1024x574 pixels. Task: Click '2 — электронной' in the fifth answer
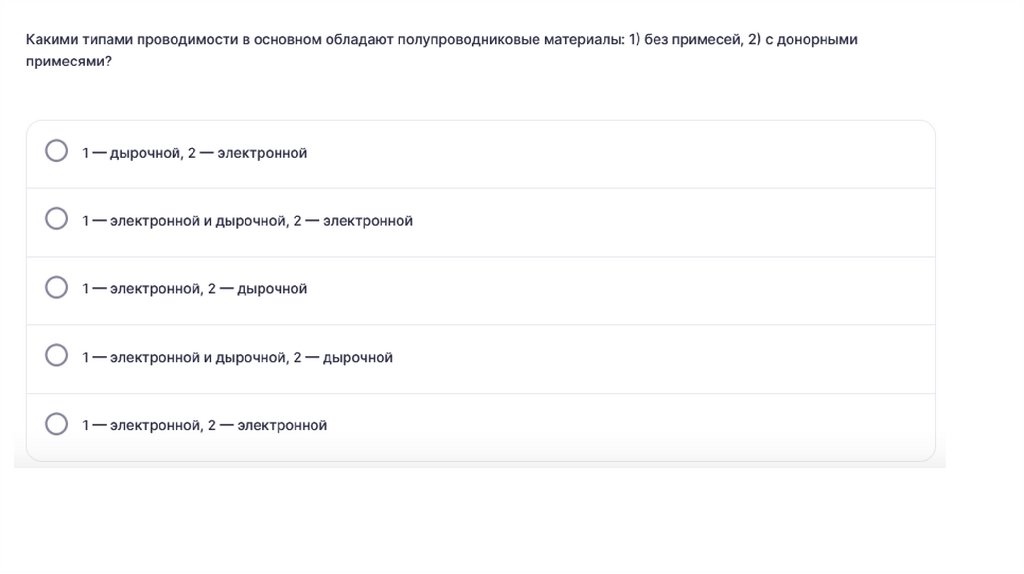pyautogui.click(x=267, y=425)
